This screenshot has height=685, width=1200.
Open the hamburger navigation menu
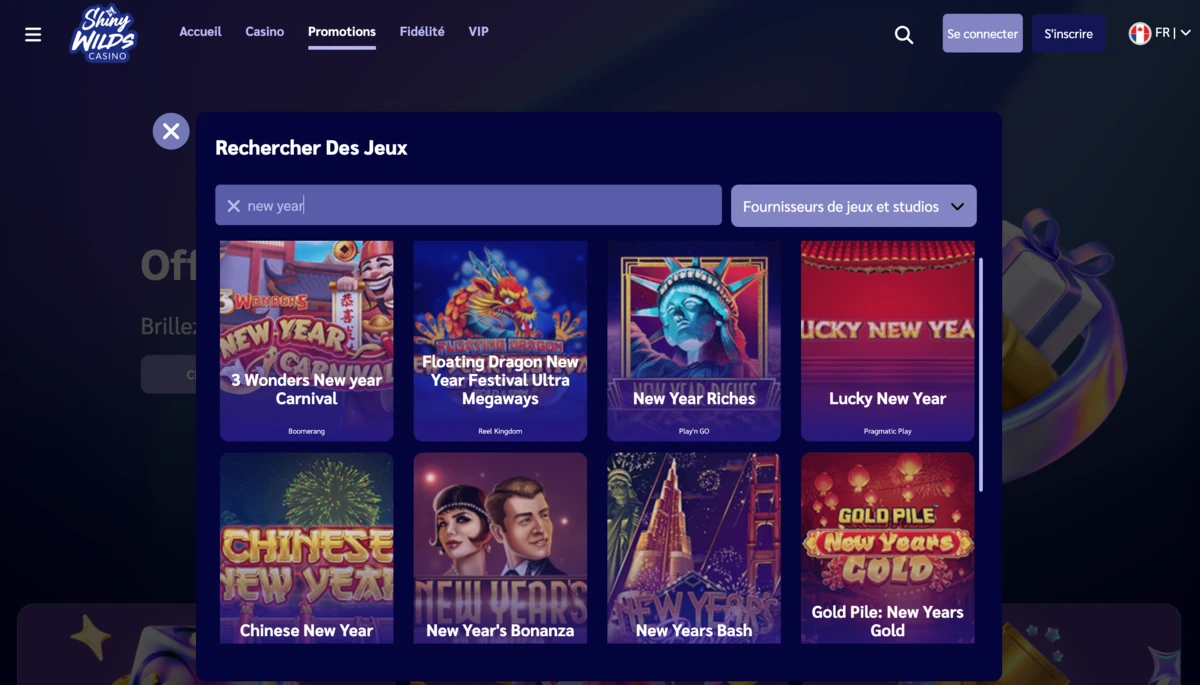(33, 33)
